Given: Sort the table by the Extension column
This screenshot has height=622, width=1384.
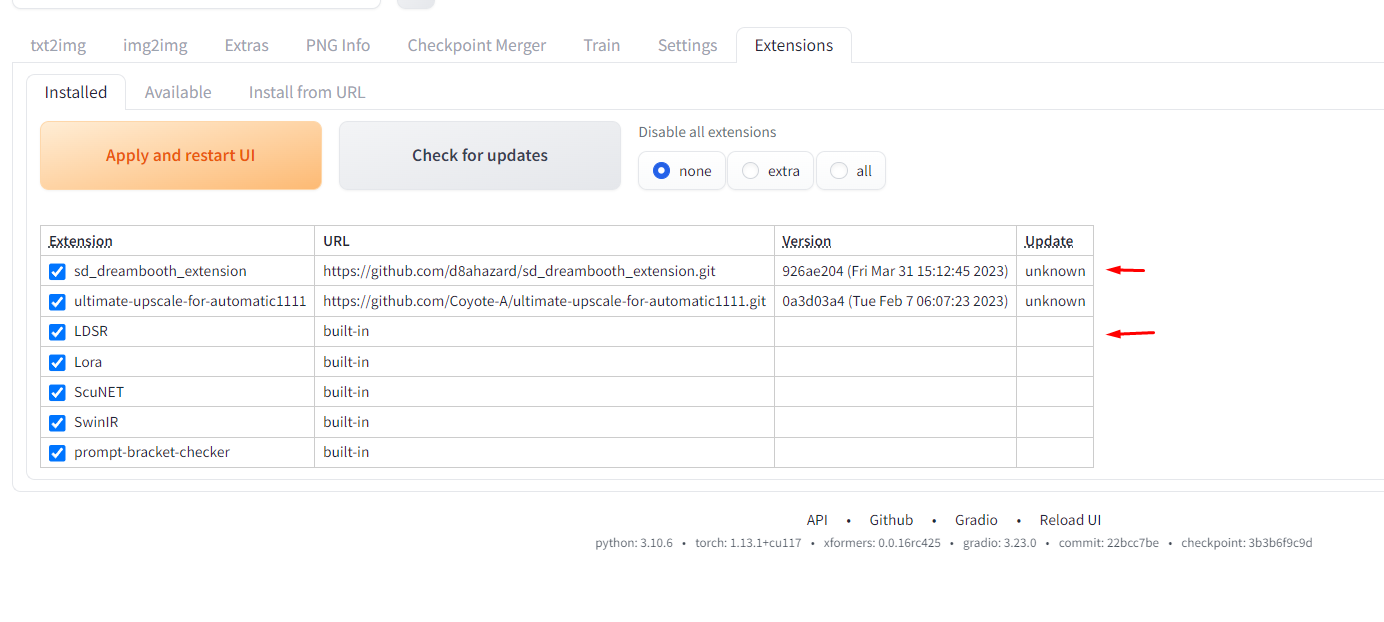Looking at the screenshot, I should (80, 240).
